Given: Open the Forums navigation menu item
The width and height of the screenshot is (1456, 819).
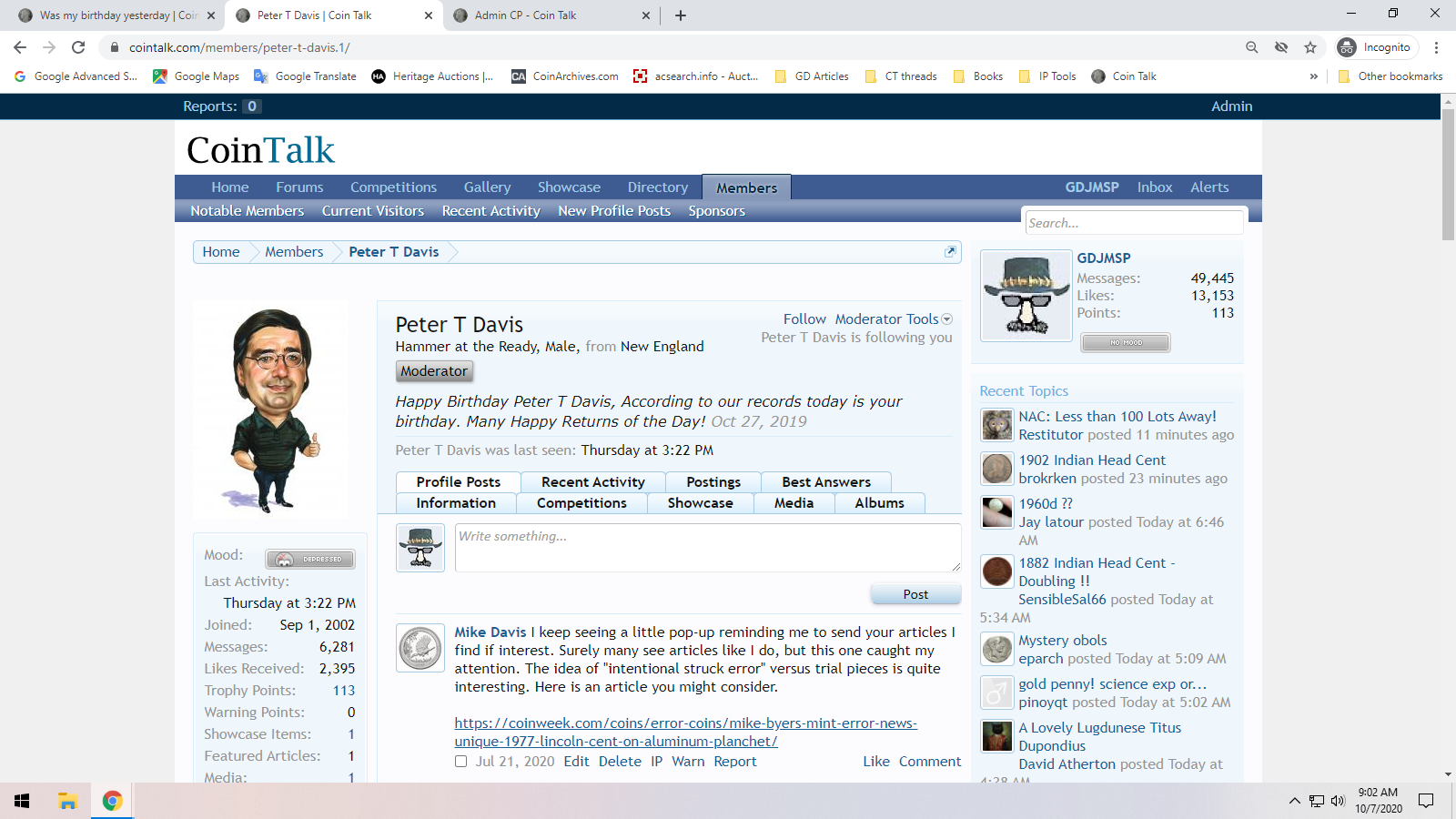Looking at the screenshot, I should point(299,187).
